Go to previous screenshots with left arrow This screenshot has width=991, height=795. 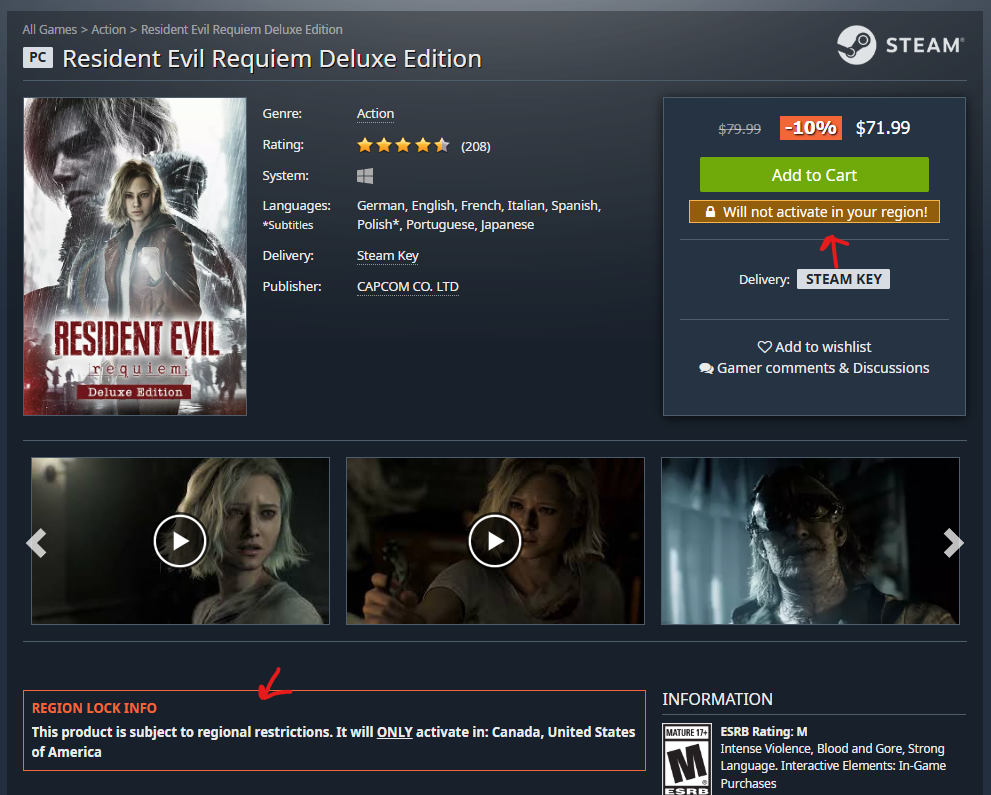click(37, 543)
